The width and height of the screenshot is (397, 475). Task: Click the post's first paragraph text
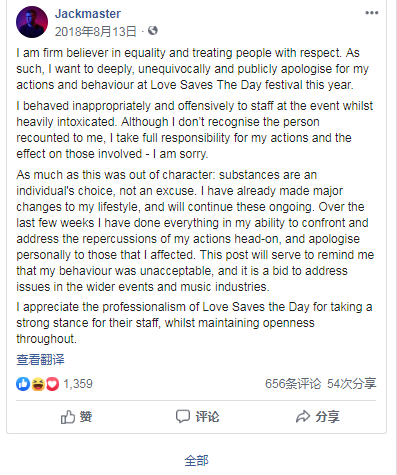click(193, 69)
